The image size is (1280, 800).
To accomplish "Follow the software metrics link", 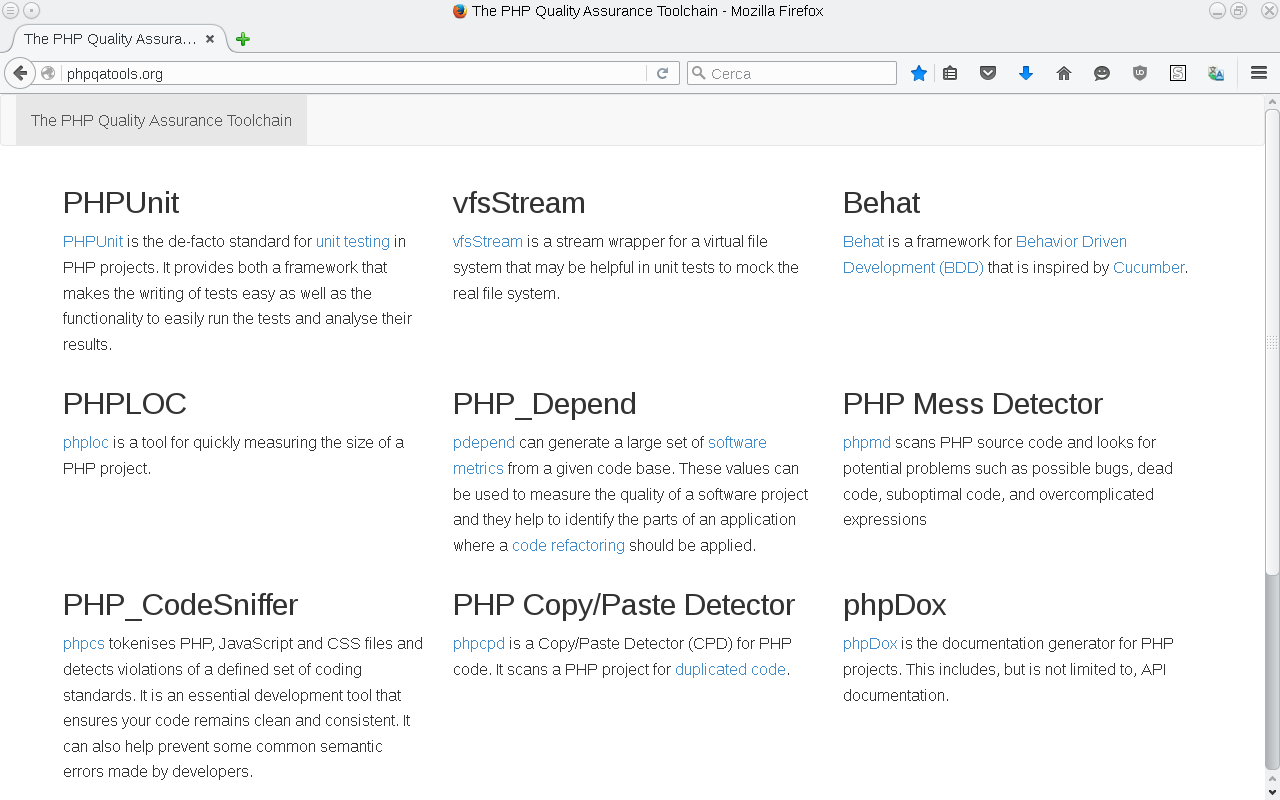I will point(610,455).
